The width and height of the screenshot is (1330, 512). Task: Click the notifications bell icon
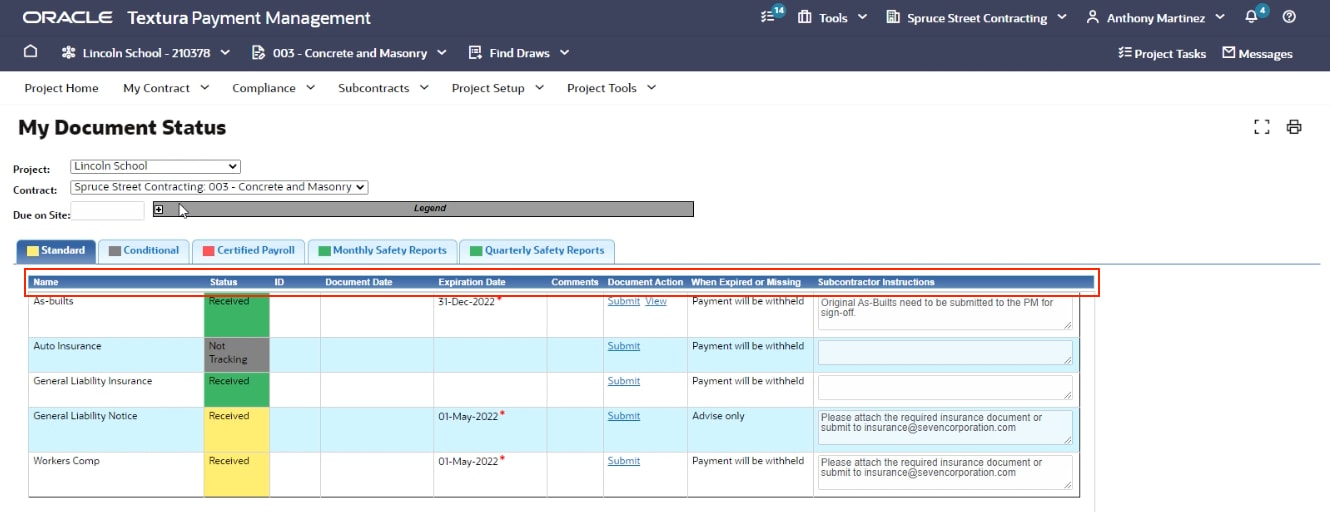[x=1252, y=17]
